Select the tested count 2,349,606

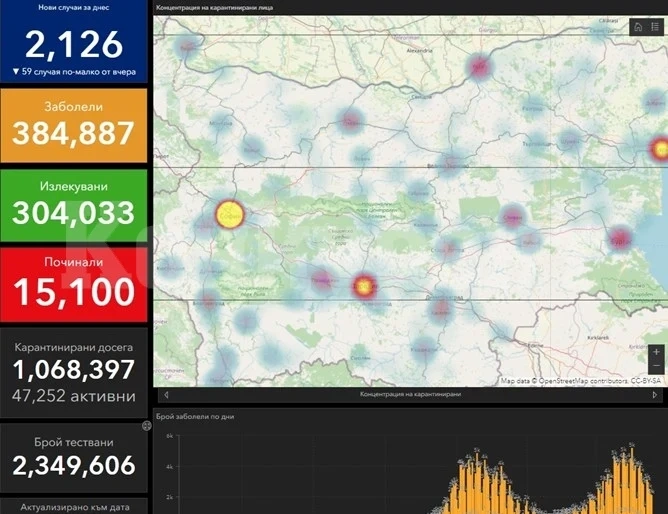[74, 465]
